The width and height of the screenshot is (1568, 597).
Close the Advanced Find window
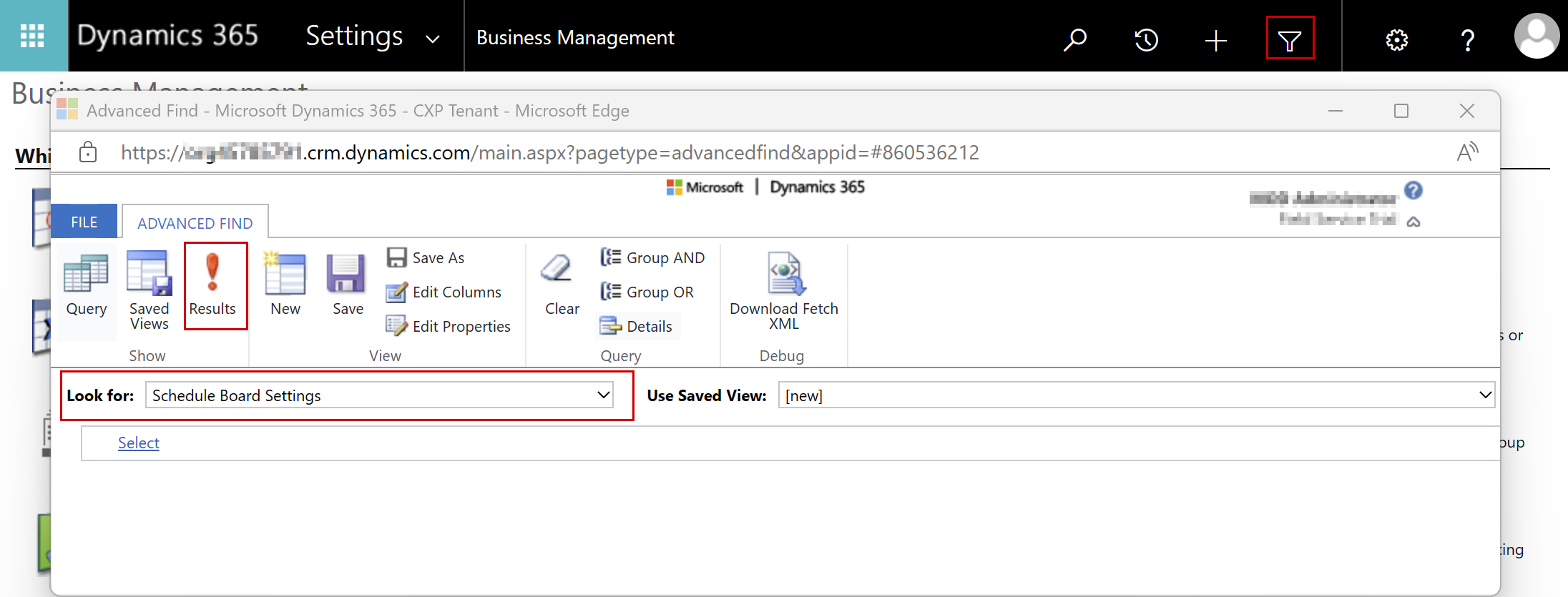click(1467, 111)
